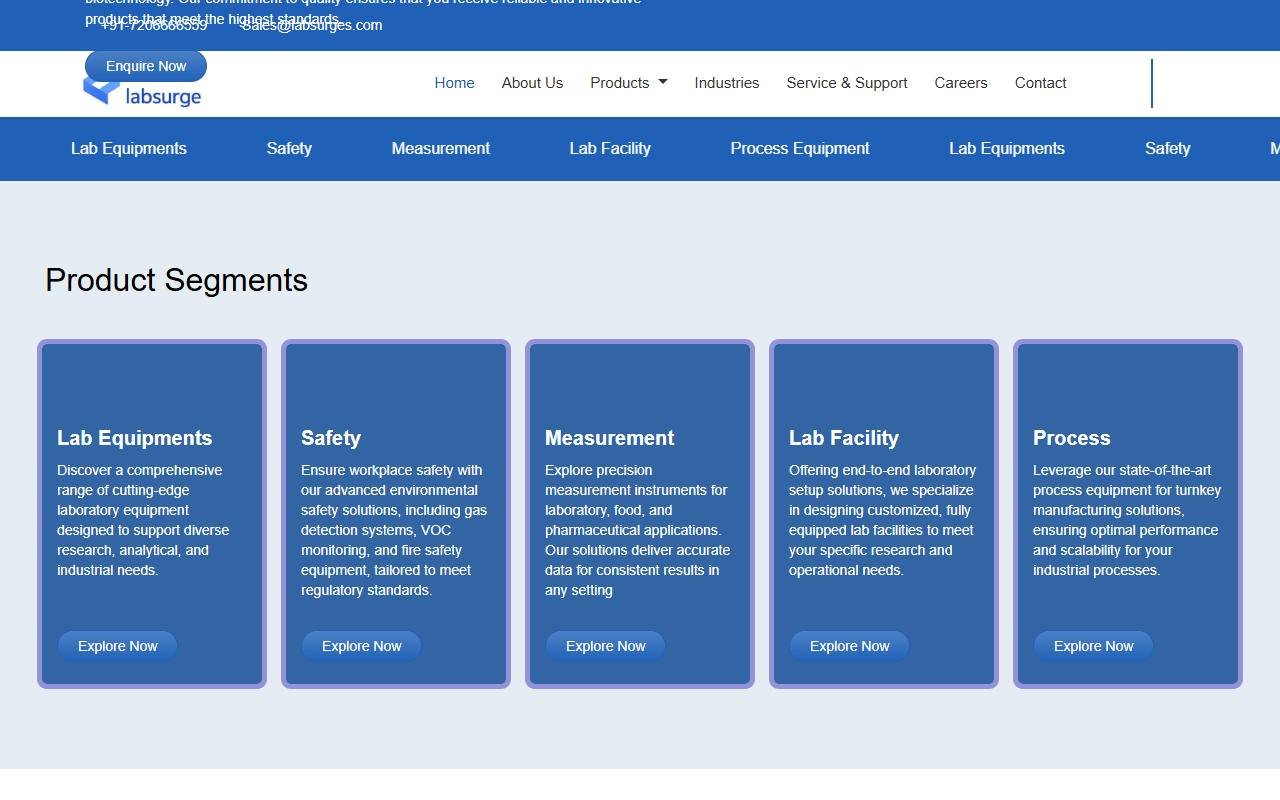Click Explore Now on Lab Equipments card
Image resolution: width=1280 pixels, height=800 pixels.
117,646
